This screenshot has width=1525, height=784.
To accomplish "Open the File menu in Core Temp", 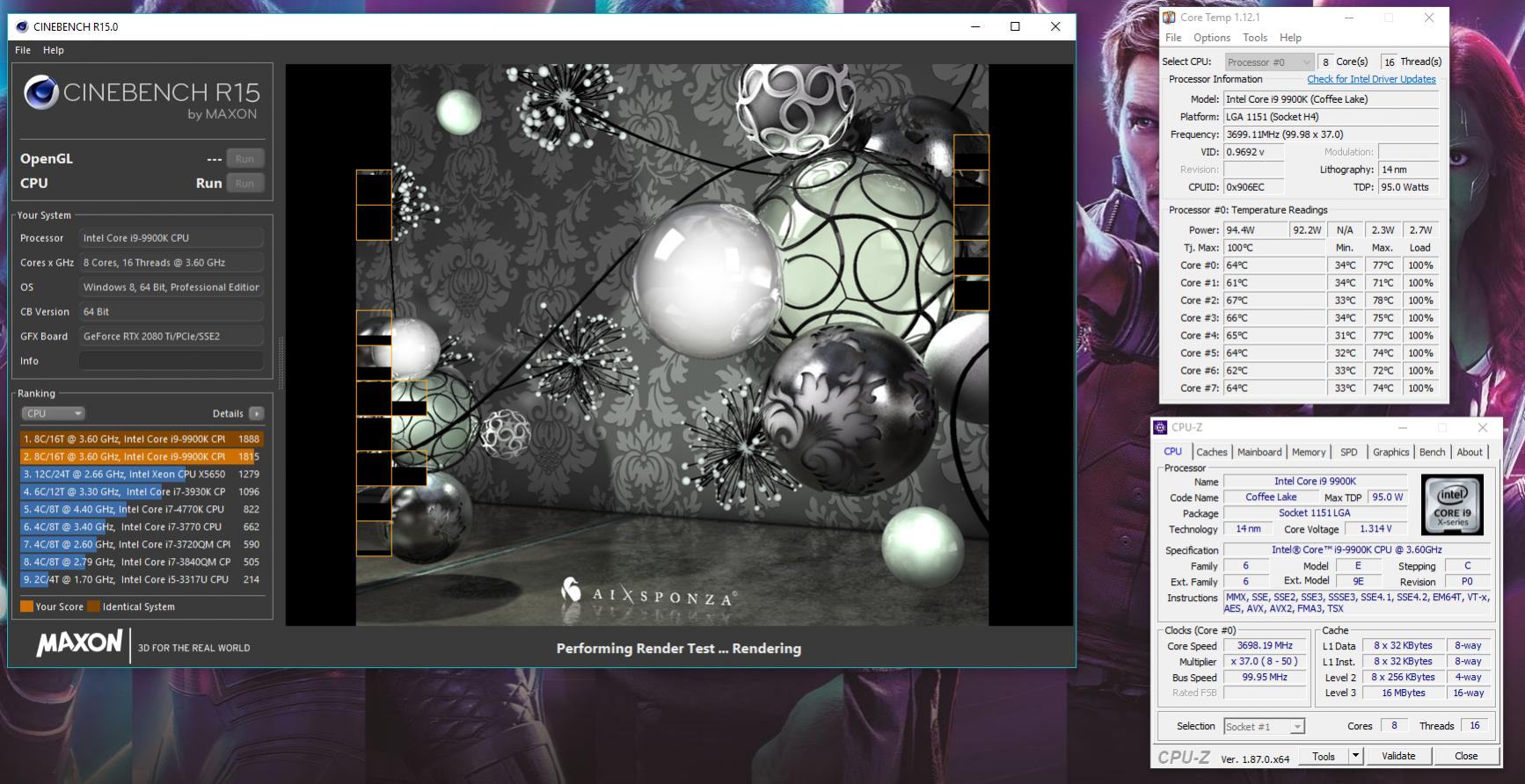I will (x=1173, y=38).
